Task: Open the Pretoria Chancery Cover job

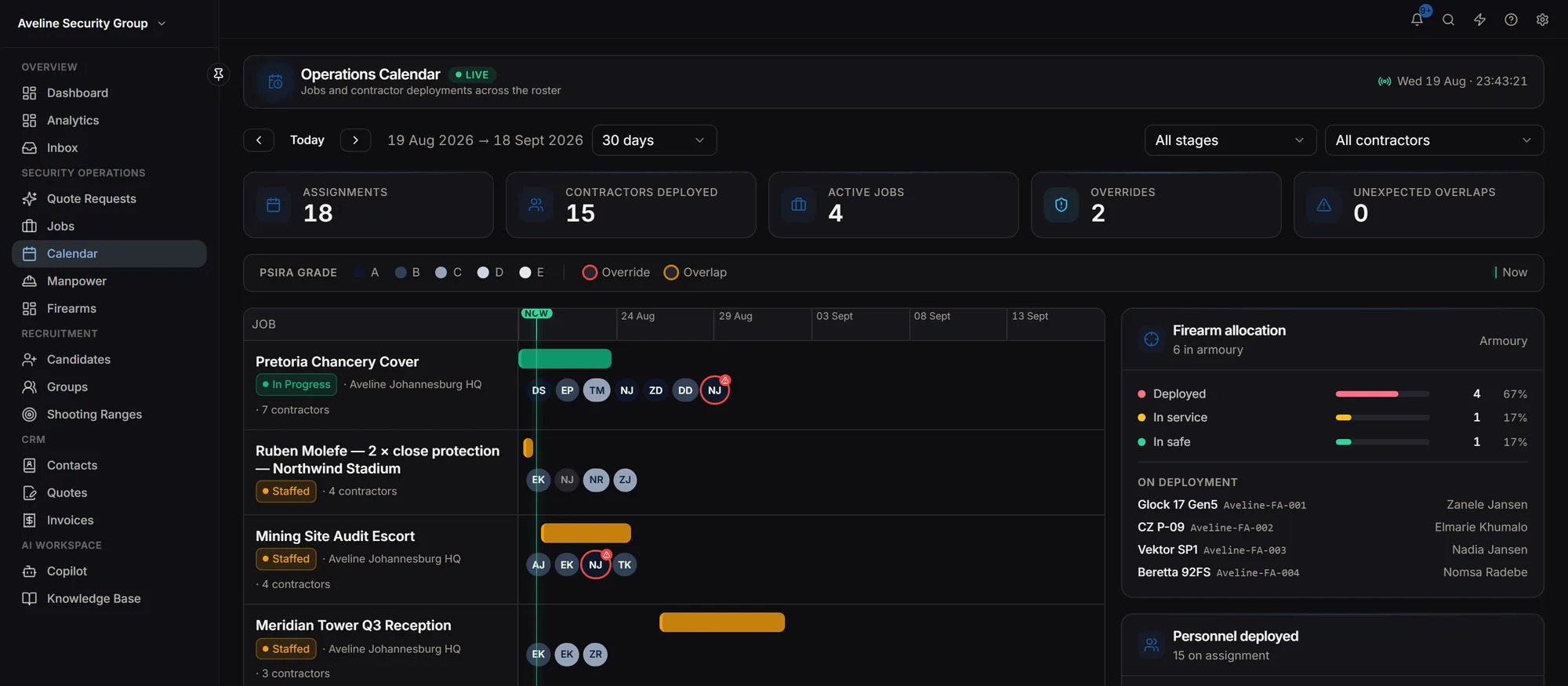Action: (x=337, y=362)
